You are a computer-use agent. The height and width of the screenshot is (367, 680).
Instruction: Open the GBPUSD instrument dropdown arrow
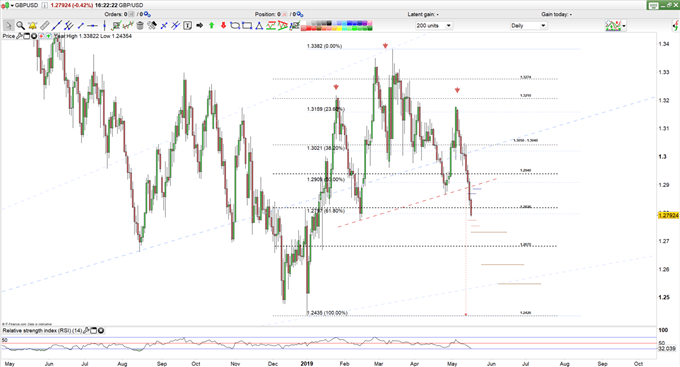[12, 5]
